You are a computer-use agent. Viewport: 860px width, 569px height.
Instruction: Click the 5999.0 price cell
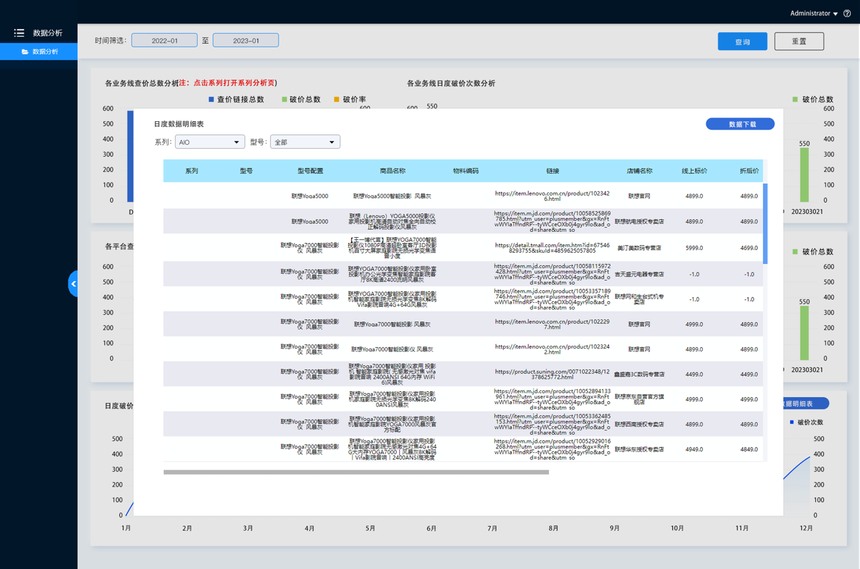pos(694,248)
